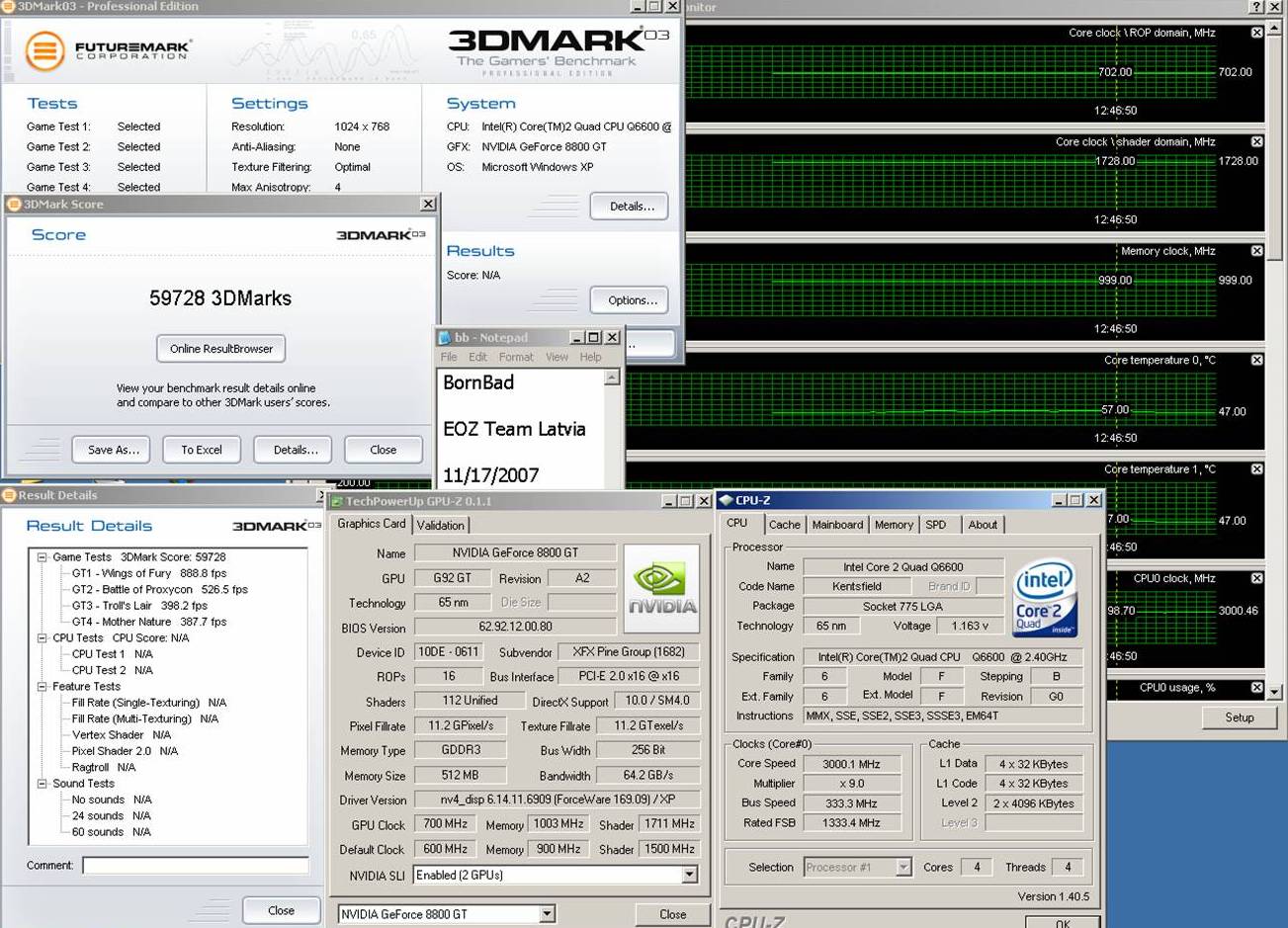Click the GPU-Z BIOS Version value field

pos(515,627)
